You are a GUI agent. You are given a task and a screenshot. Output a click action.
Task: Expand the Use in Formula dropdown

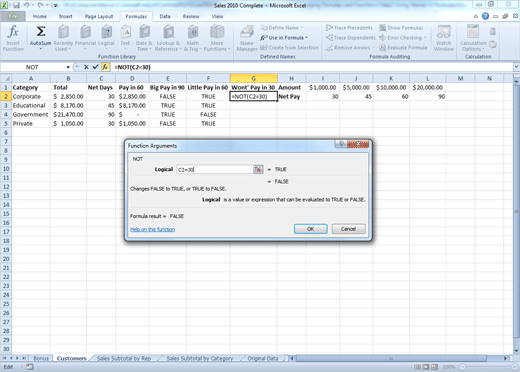coord(284,38)
